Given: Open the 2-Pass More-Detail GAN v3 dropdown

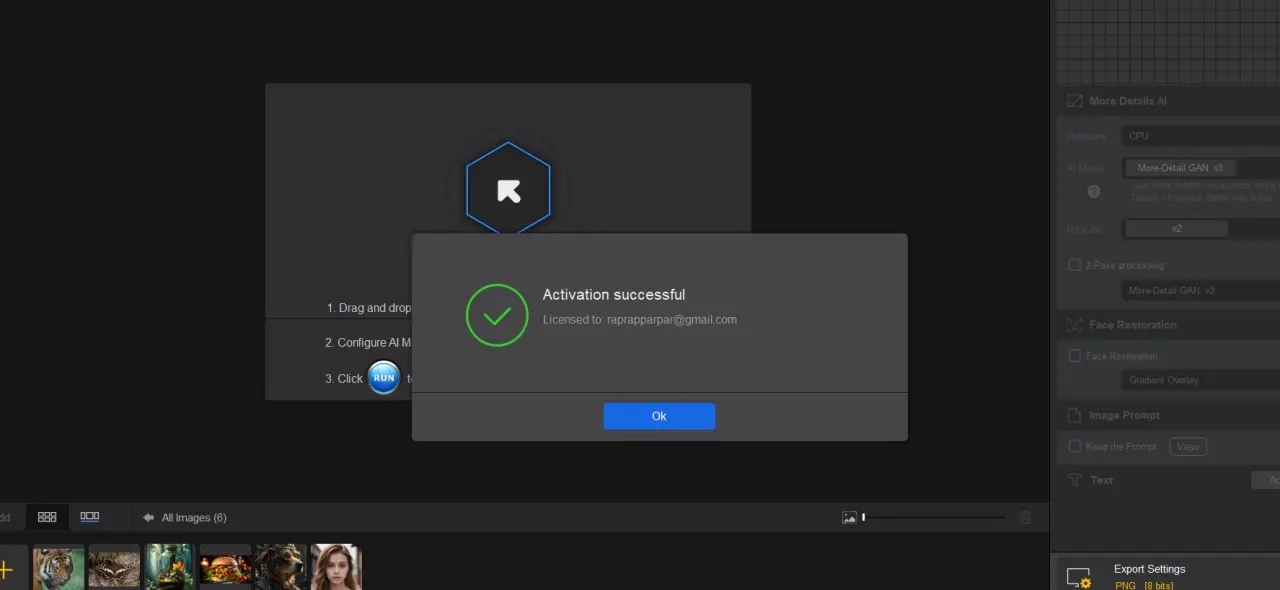Looking at the screenshot, I should tap(1200, 291).
